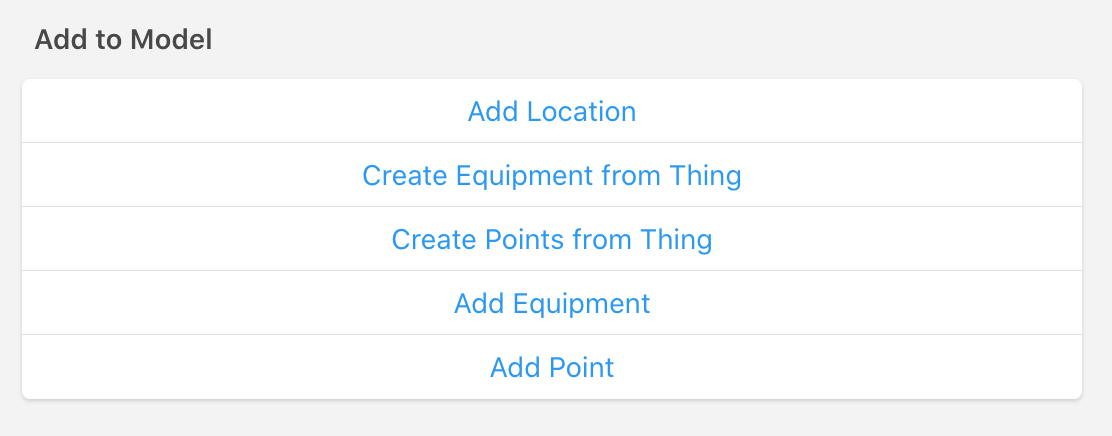Add new equipment to the model

552,303
